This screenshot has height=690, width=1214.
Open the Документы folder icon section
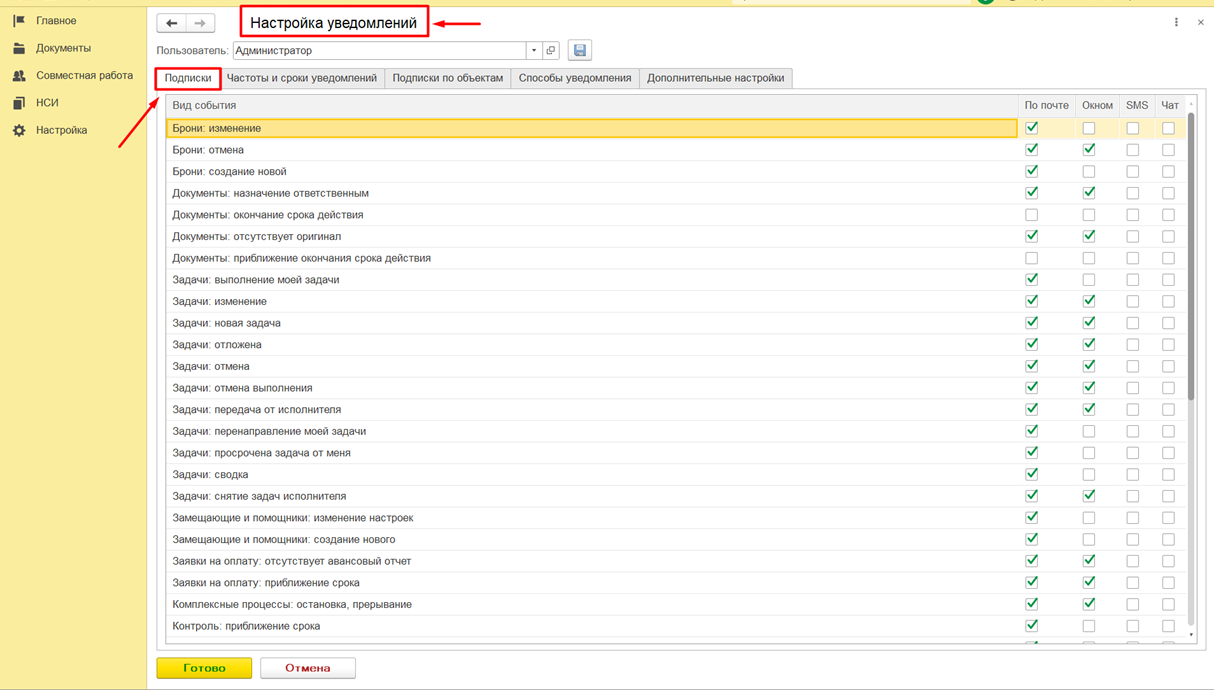[19, 48]
